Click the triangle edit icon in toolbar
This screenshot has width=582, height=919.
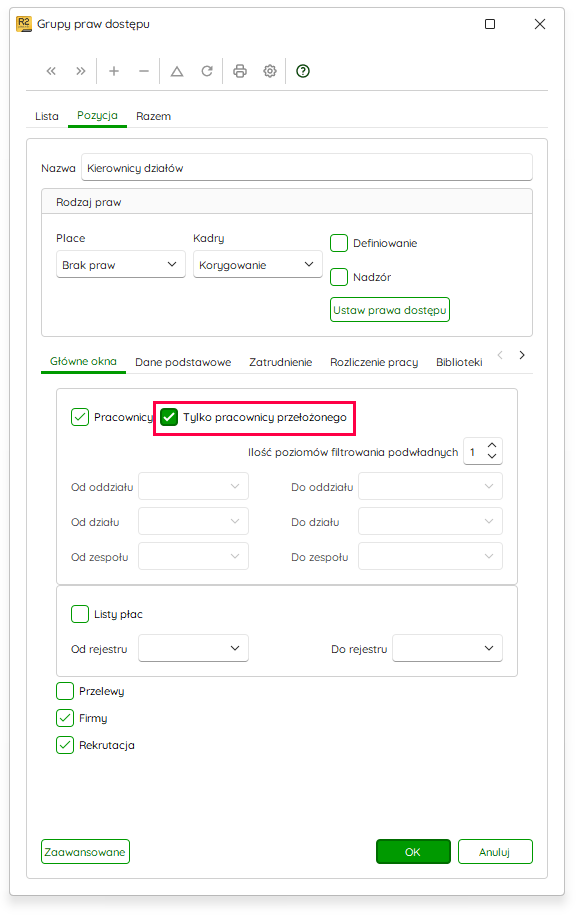[x=177, y=71]
